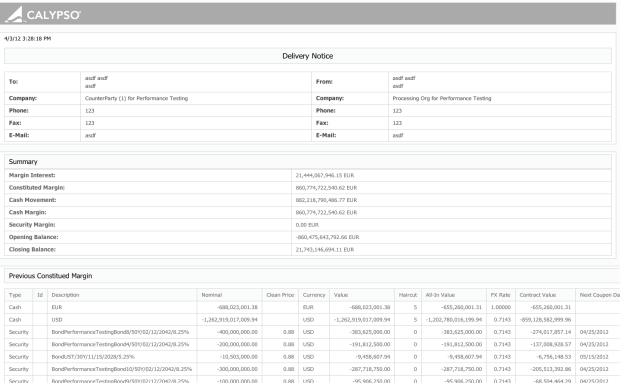Screen dimensions: 624x387
Task: Click the FX Rate column header
Action: (500, 295)
